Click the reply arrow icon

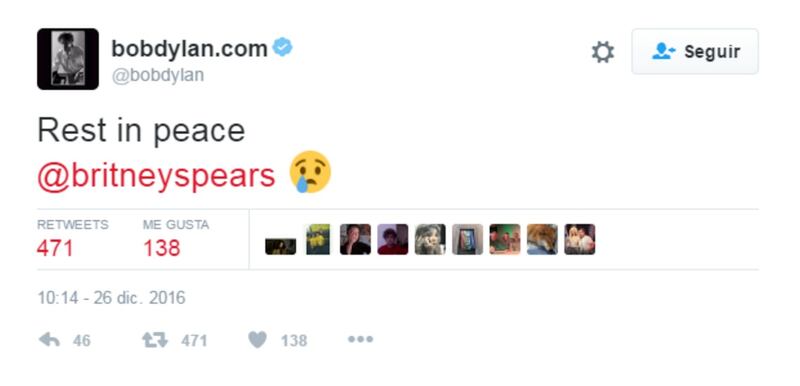pos(49,340)
